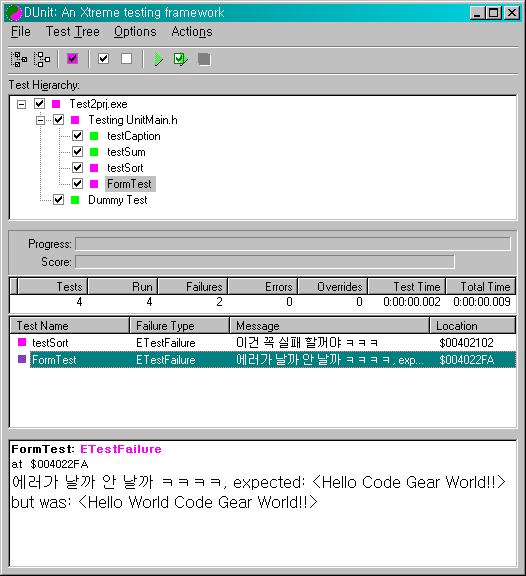Uncheck the testCaption checkbox
The image size is (526, 576).
[x=78, y=136]
